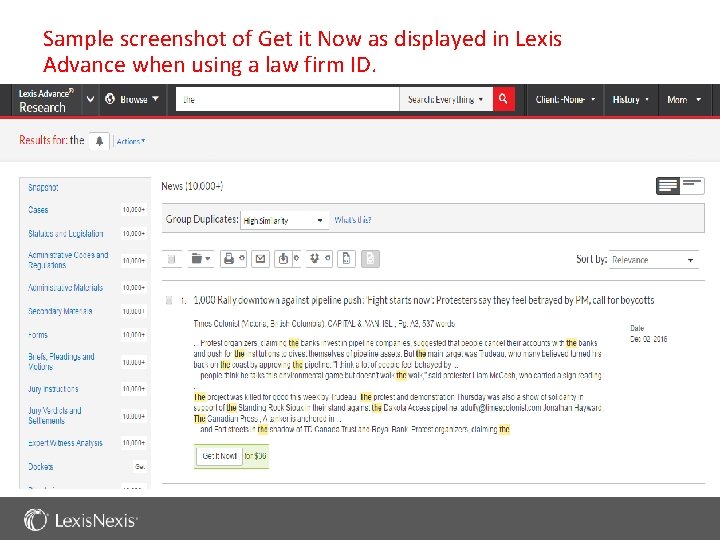This screenshot has height=540, width=720.
Task: Click the printer-friendly document icon
Action: pos(346,259)
